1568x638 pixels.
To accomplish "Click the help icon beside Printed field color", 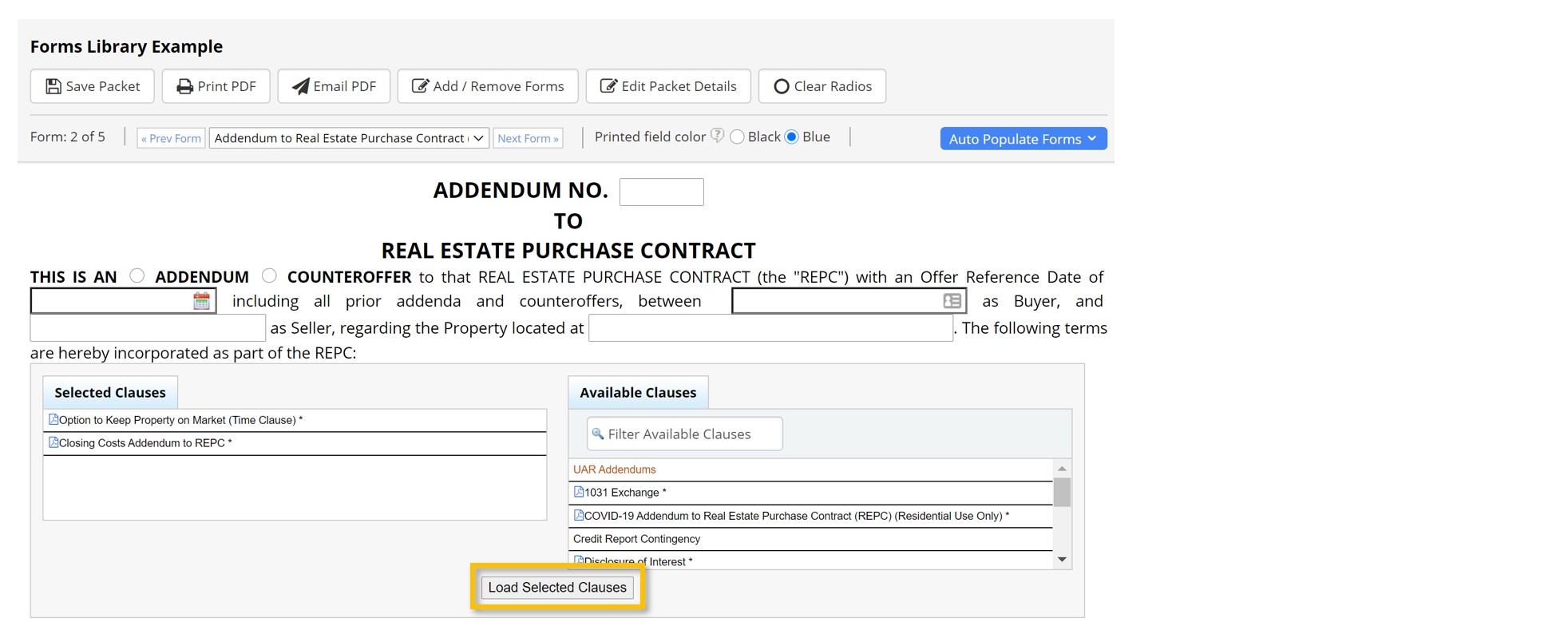I will point(717,136).
